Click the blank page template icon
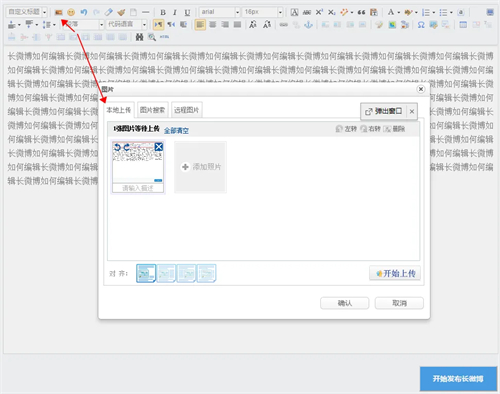500x394 pixels. pos(133,12)
